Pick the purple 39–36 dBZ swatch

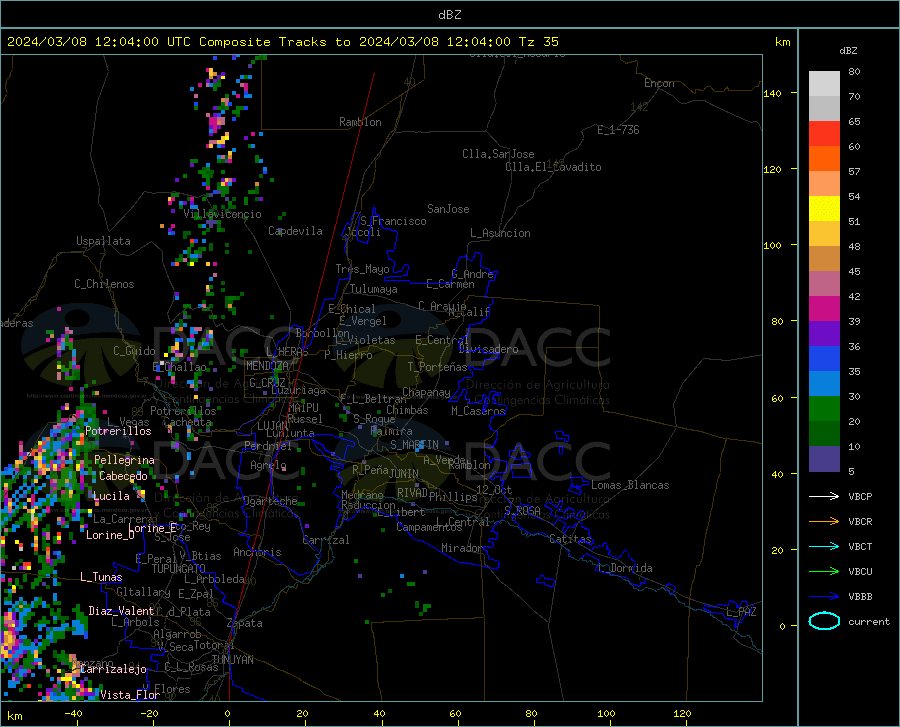[824, 333]
